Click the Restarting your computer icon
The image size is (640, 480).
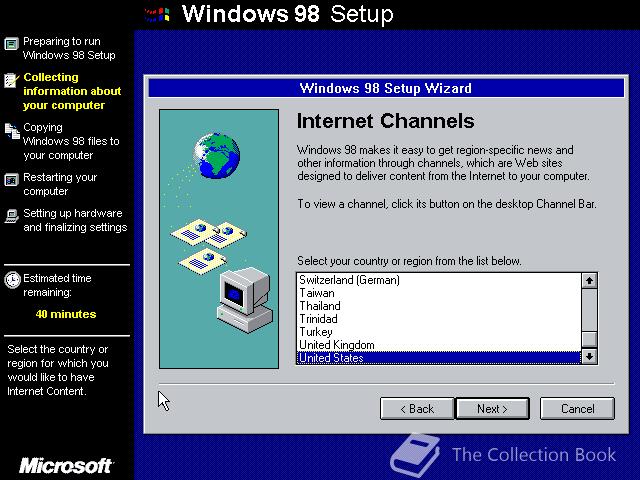(x=11, y=180)
